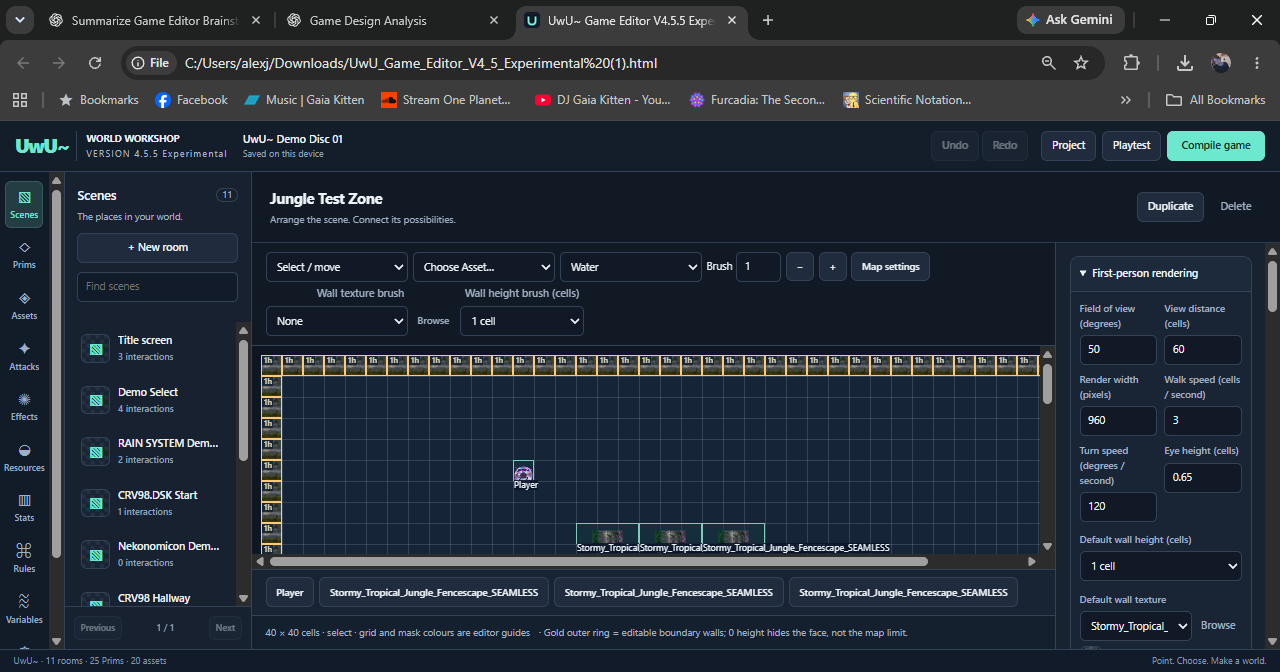Click the Player sprite on the map

click(x=523, y=472)
